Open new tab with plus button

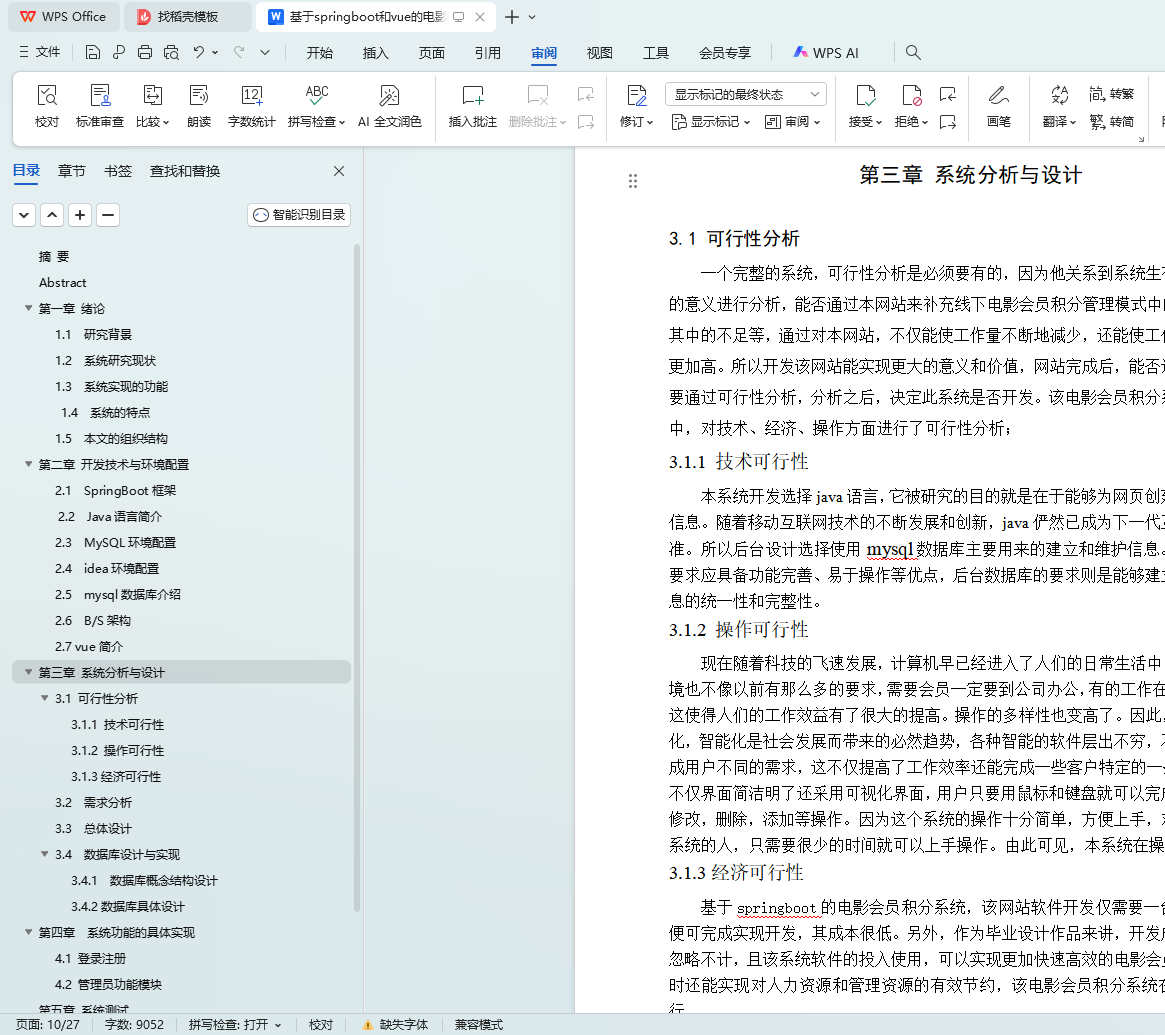coord(512,16)
